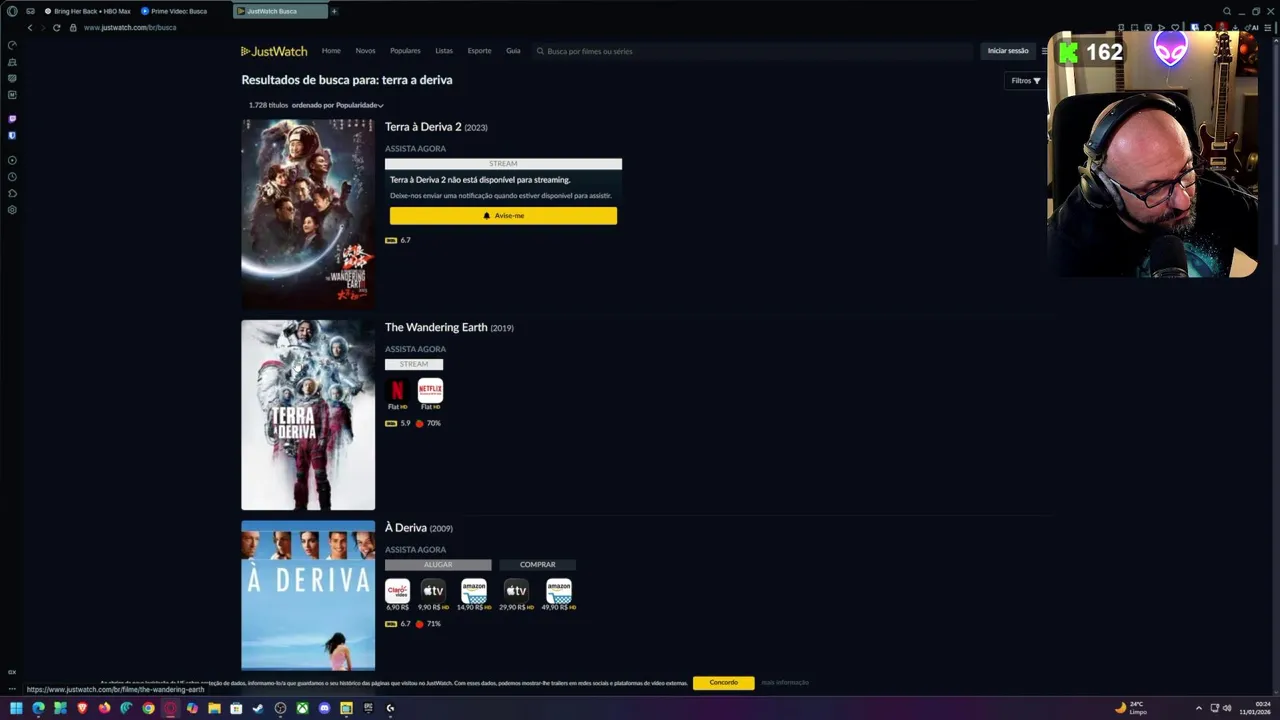The image size is (1280, 720).
Task: Focus the 'Busca por filmes ou séries' field
Action: (752, 51)
